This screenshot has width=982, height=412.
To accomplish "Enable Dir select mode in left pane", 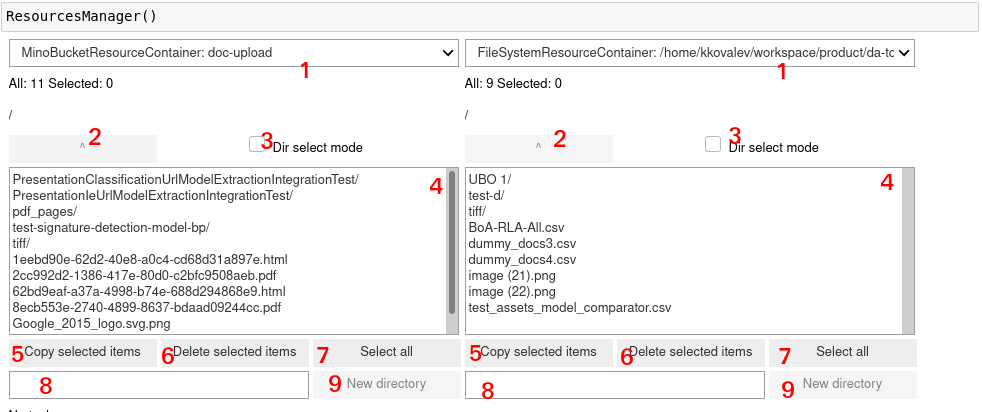I will click(x=257, y=145).
